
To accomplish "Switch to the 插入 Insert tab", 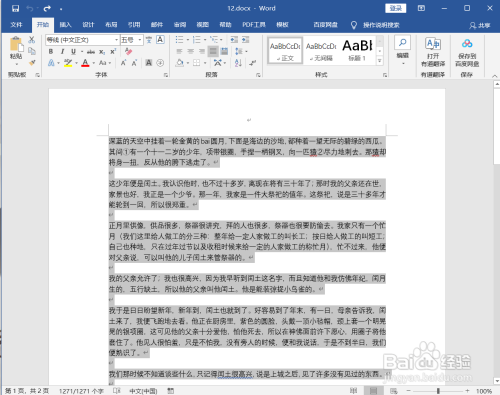I will coord(65,25).
